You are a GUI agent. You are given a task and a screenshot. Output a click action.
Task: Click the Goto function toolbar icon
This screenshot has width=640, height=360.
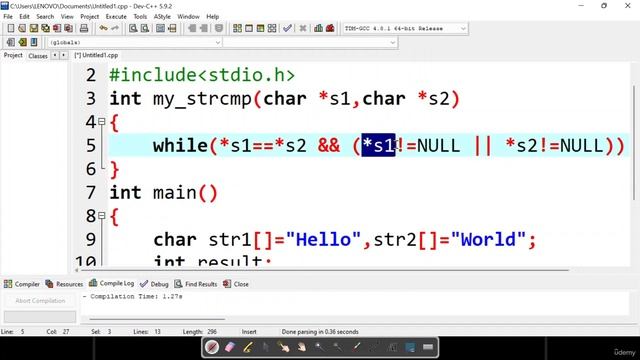pos(160,28)
